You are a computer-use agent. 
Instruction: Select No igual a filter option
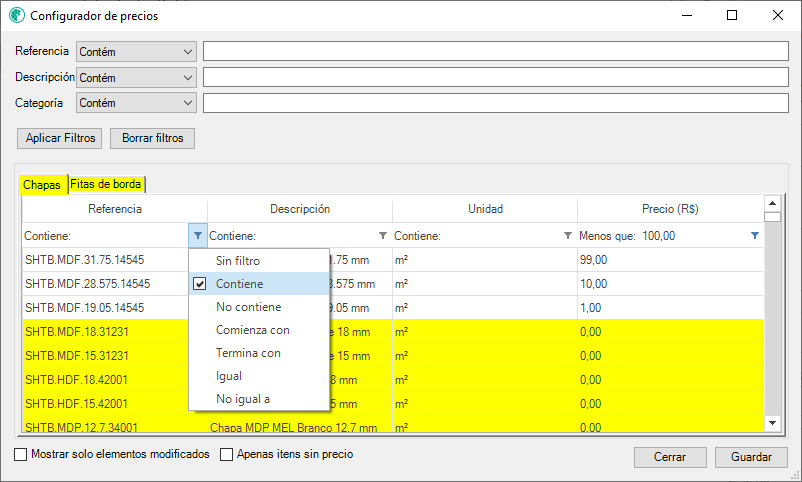259,399
